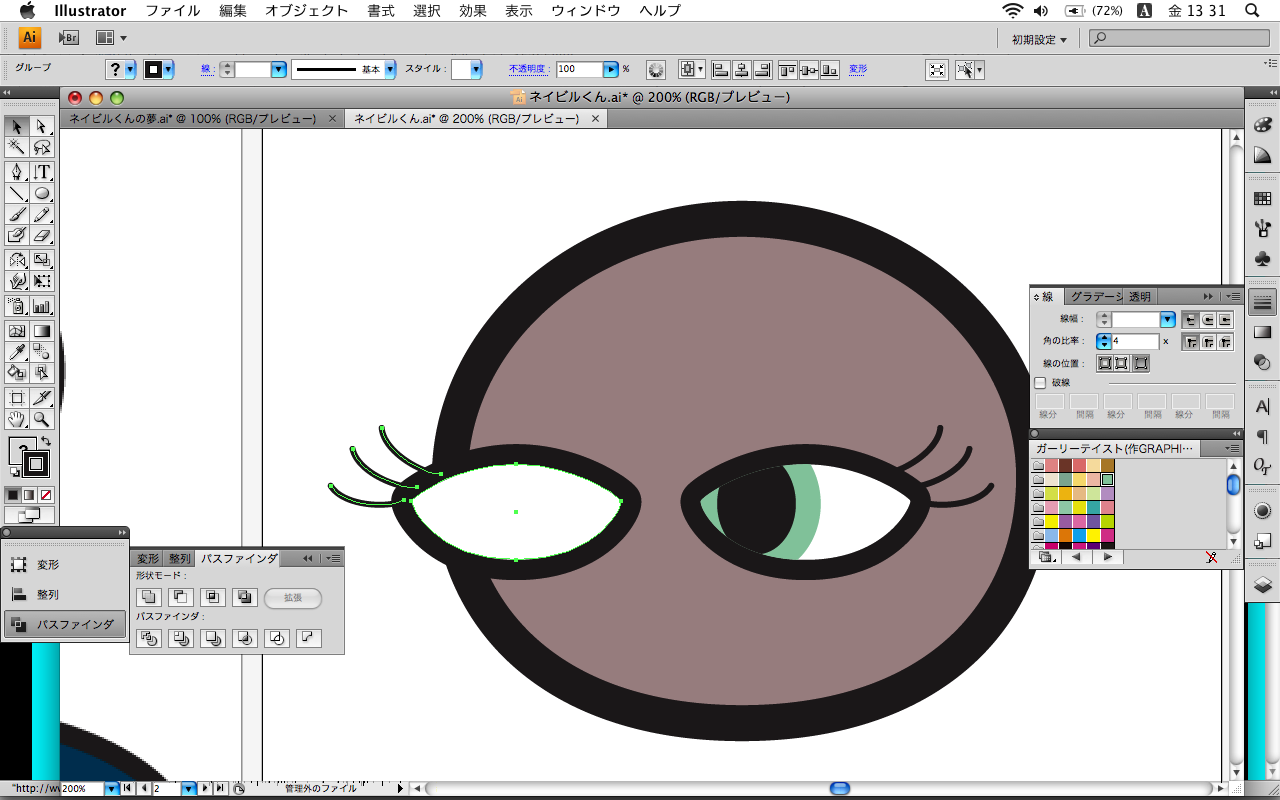
Task: Pick the selected green swatch
Action: [1107, 479]
